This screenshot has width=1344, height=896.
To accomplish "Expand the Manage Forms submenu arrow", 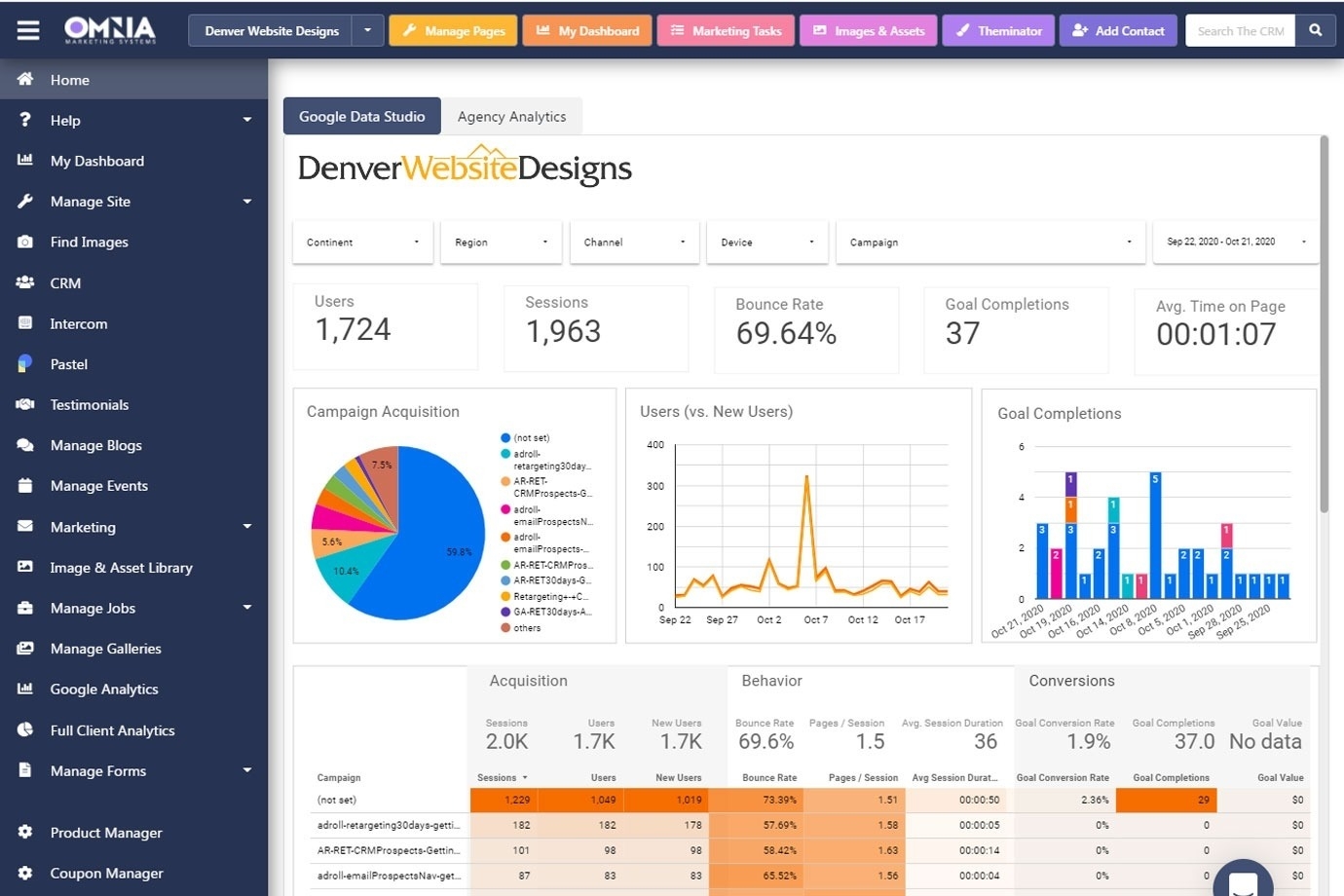I will pos(247,770).
